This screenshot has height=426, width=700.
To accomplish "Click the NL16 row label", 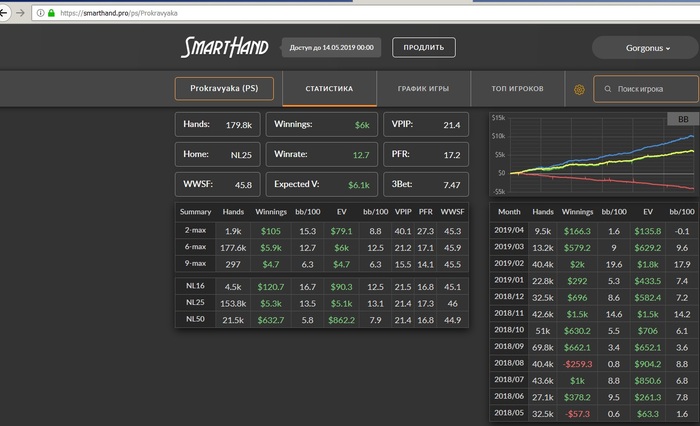I will point(195,286).
